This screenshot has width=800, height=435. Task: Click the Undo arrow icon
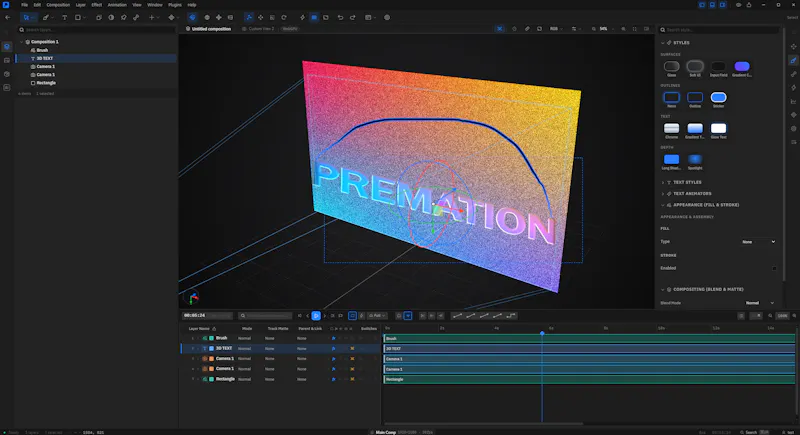tap(340, 17)
